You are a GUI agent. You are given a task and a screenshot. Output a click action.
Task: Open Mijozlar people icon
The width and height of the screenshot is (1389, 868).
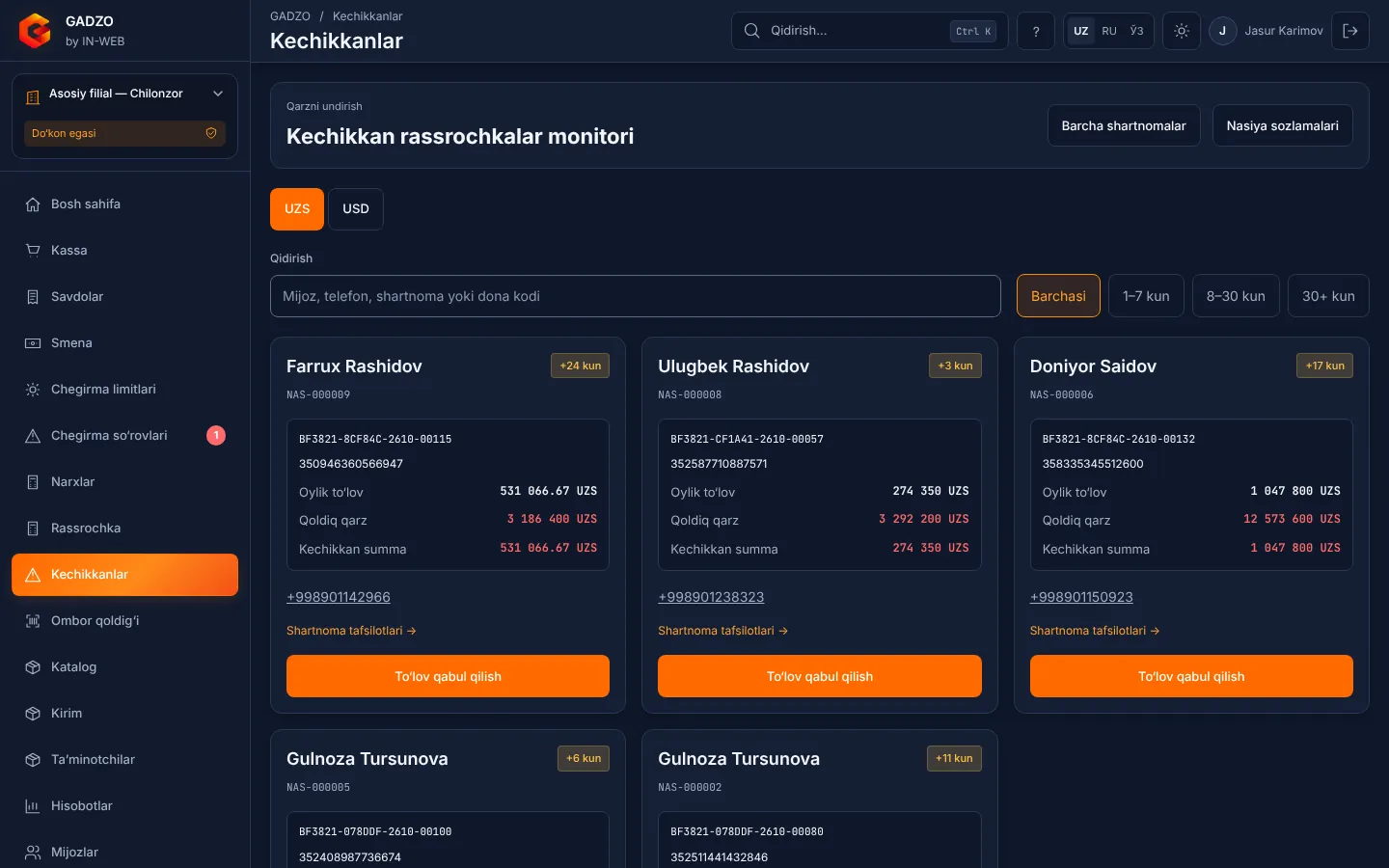33,853
